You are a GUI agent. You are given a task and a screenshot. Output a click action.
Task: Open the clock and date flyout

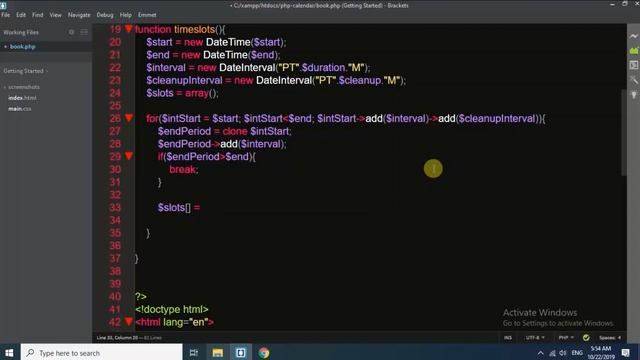click(601, 353)
